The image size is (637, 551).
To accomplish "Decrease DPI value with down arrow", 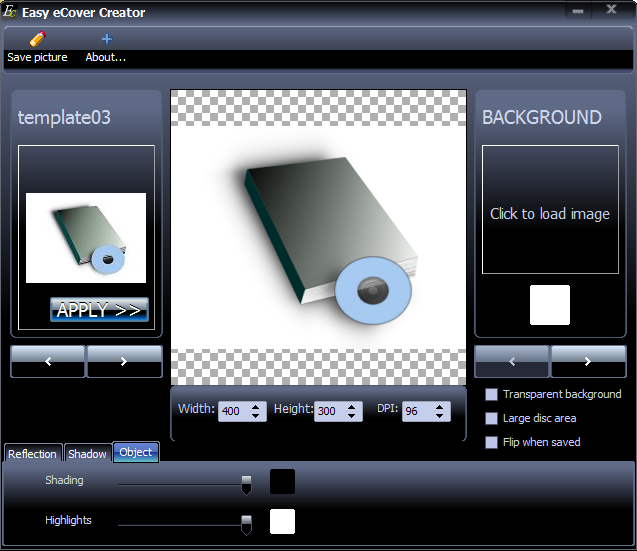I will (440, 416).
